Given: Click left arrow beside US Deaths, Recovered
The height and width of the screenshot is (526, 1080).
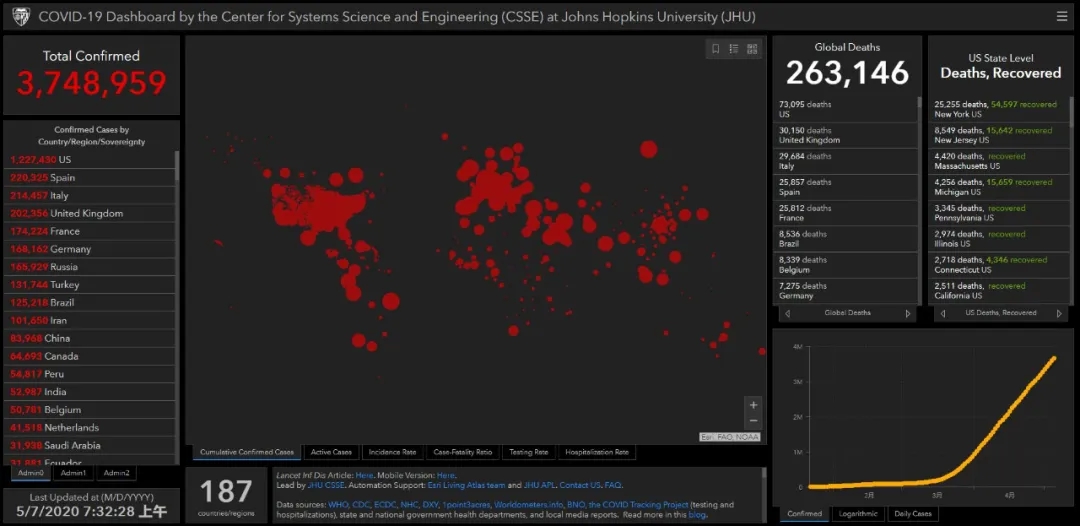Looking at the screenshot, I should pos(942,313).
